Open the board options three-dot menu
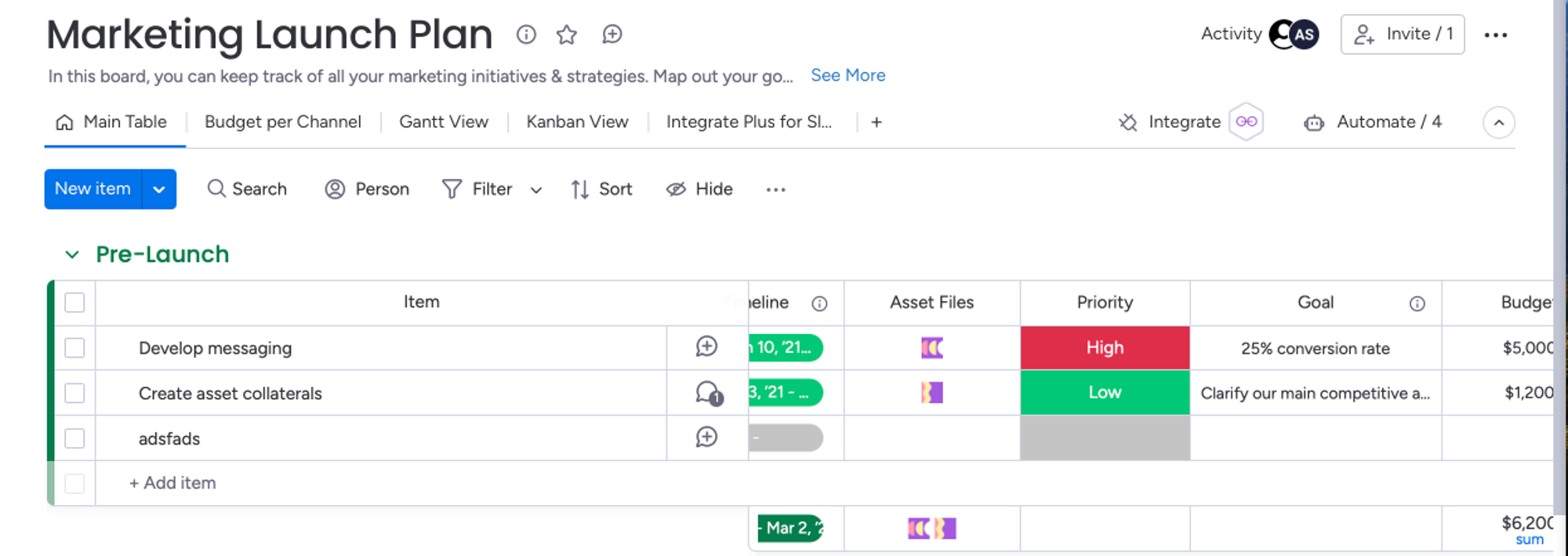Screen dimensions: 1568x556 [x=1495, y=35]
